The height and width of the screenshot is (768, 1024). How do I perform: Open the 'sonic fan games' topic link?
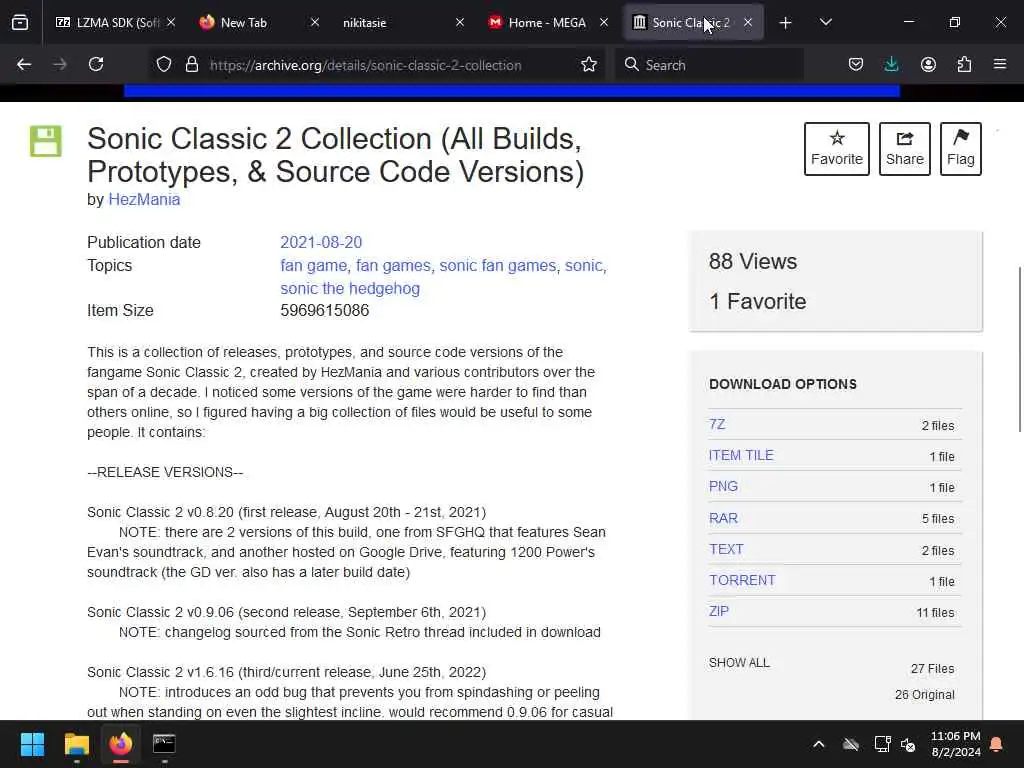coord(498,266)
